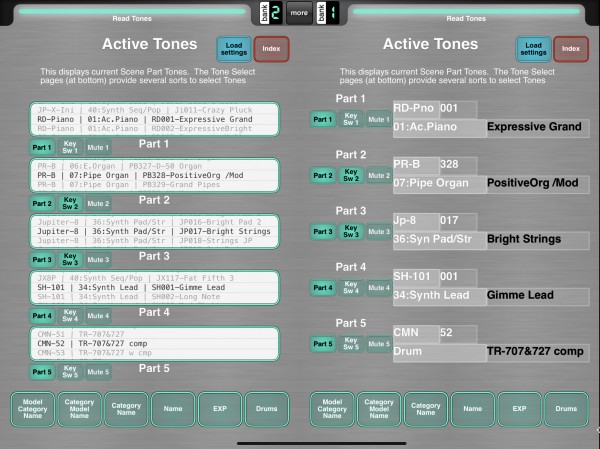
Task: Mute 1 in left panel
Action: (98, 147)
